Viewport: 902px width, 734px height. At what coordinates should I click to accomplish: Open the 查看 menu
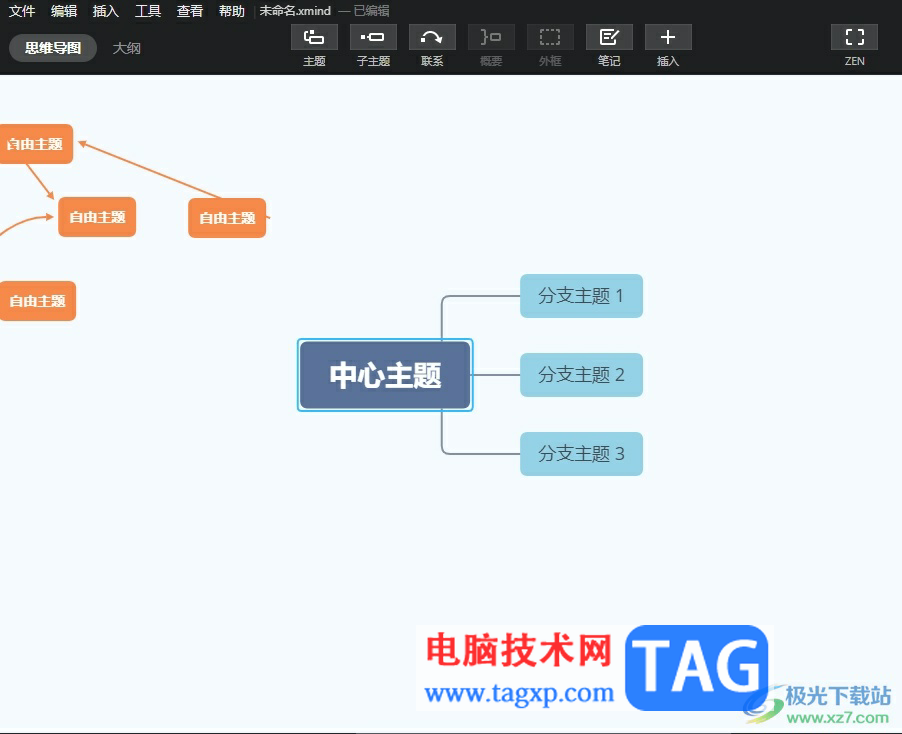tap(190, 11)
